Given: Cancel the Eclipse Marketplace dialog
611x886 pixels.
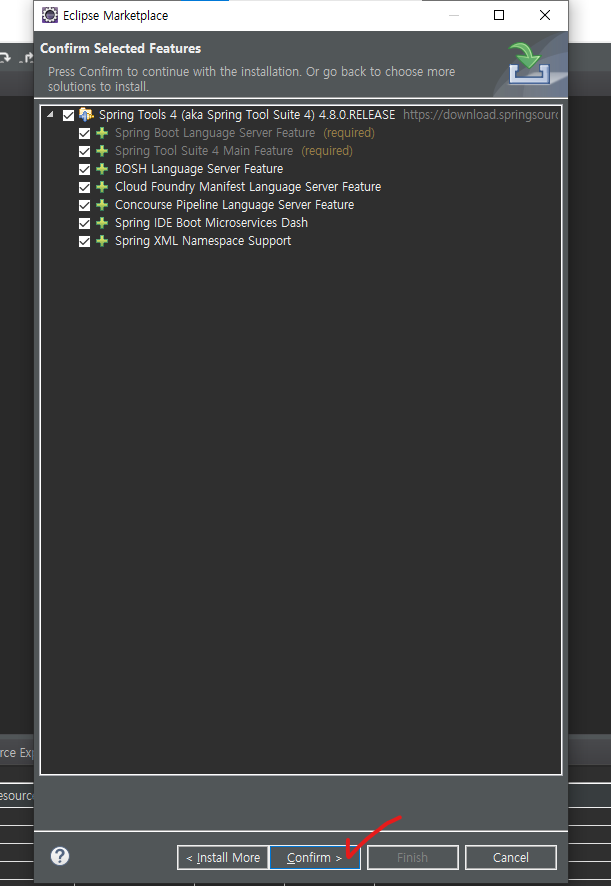Looking at the screenshot, I should point(510,857).
